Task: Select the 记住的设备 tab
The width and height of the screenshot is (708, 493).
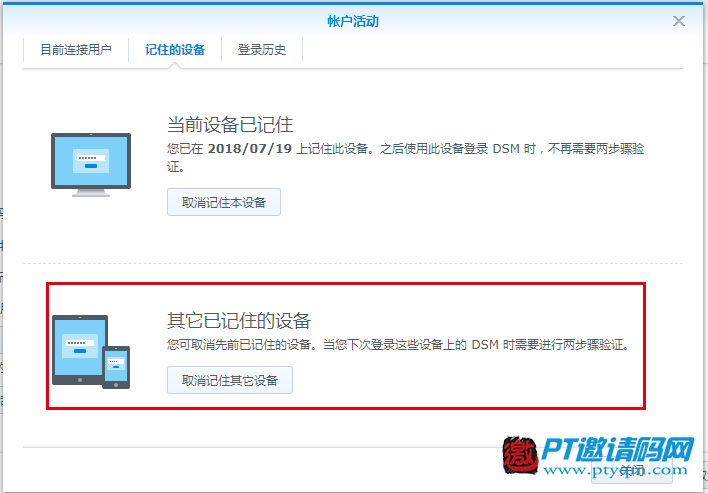Action: [x=175, y=50]
